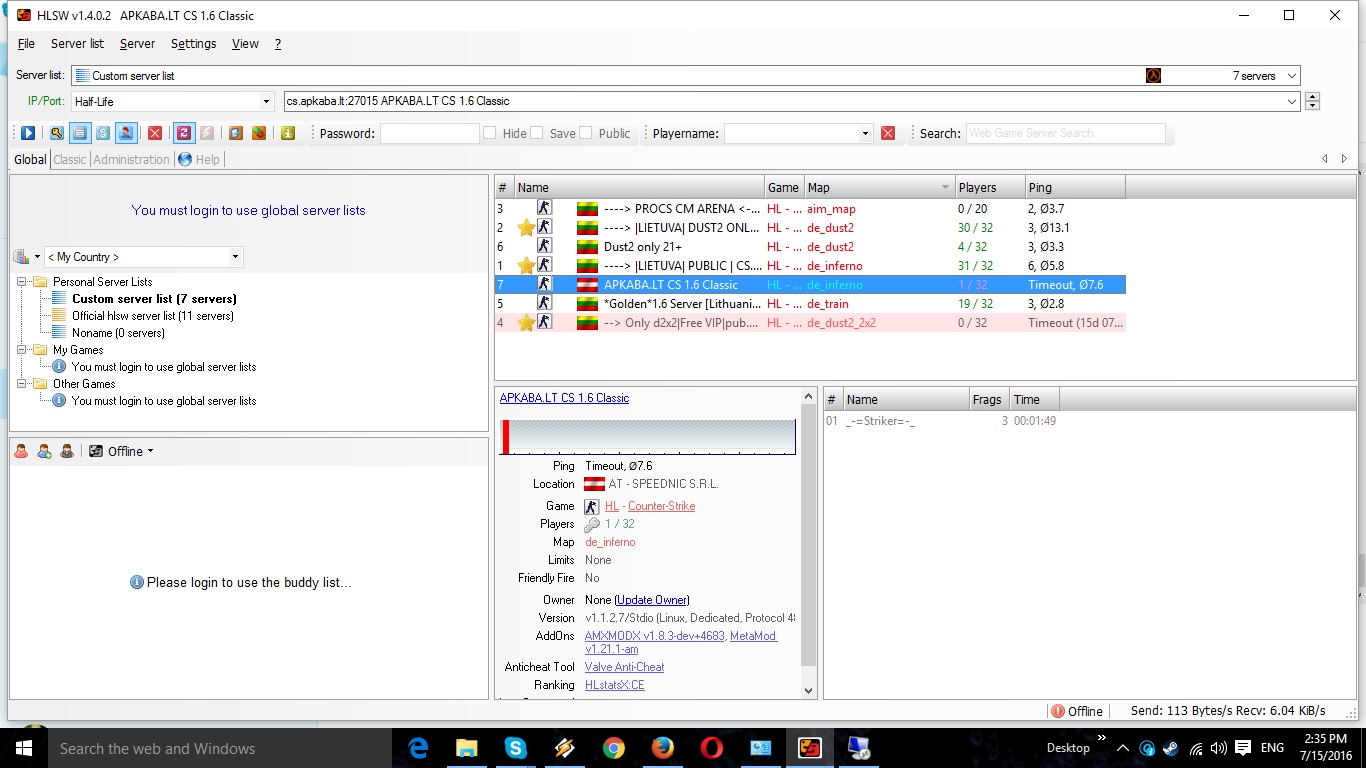The image size is (1366, 768).
Task: Open the IP/Port address dropdown
Action: click(1292, 101)
